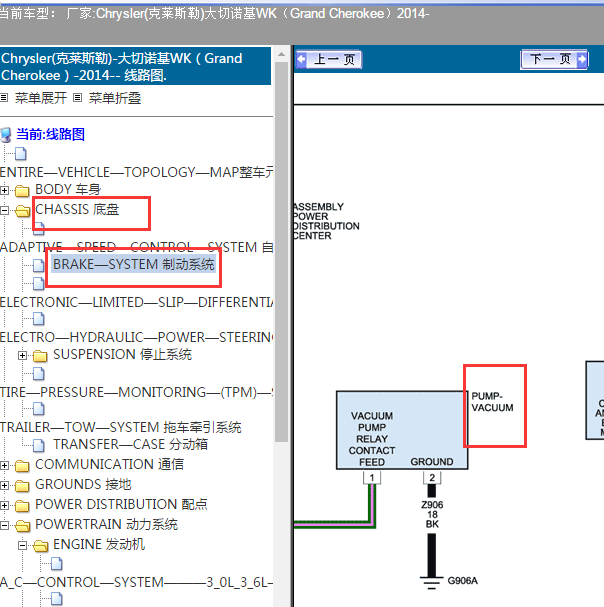
Task: Open BRAKE—SYSTEM 制动系统 diagram
Action: pos(134,264)
